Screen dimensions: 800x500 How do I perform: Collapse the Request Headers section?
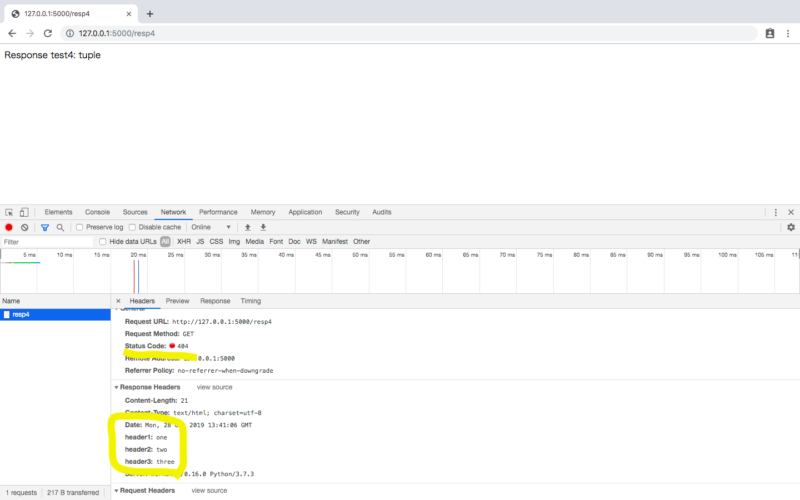click(x=116, y=490)
